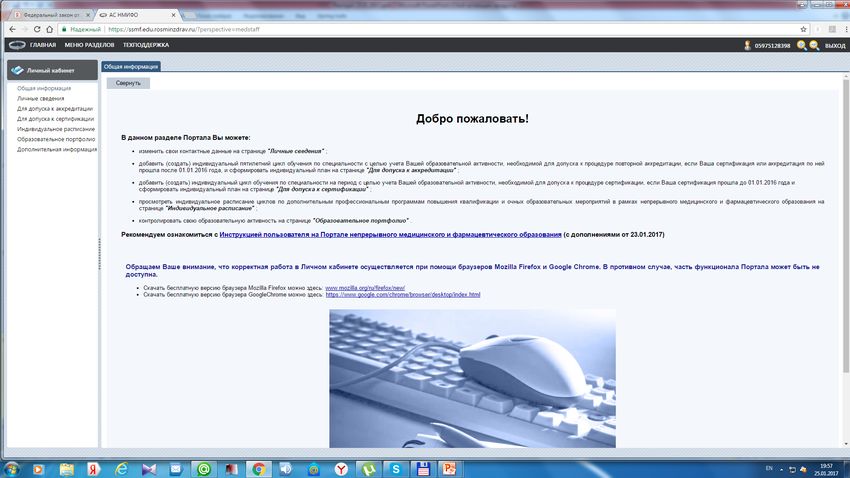Open the ГЛАВНАЯ menu item
850x478 pixels.
pos(43,45)
